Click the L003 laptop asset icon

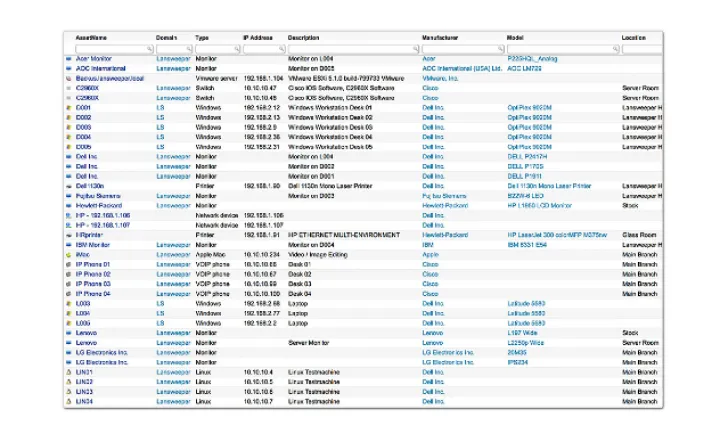[67, 303]
